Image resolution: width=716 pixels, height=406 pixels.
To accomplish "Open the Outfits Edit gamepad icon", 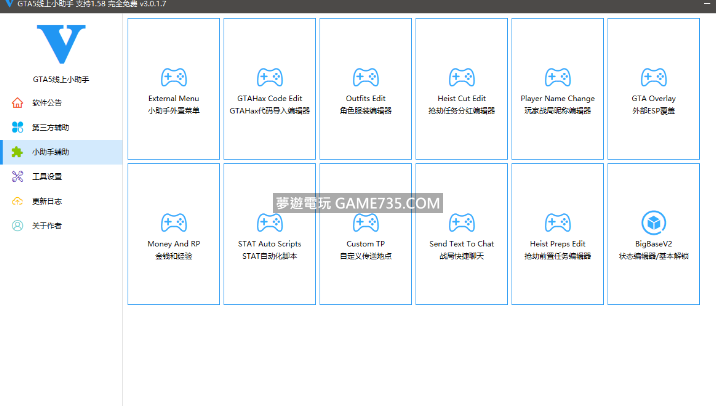I will click(x=365, y=78).
